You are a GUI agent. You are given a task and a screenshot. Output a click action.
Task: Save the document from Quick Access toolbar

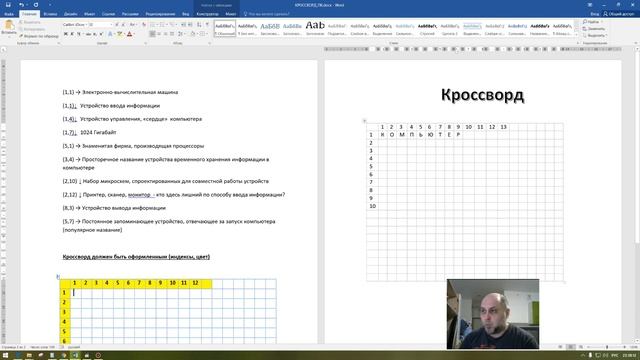click(x=8, y=5)
